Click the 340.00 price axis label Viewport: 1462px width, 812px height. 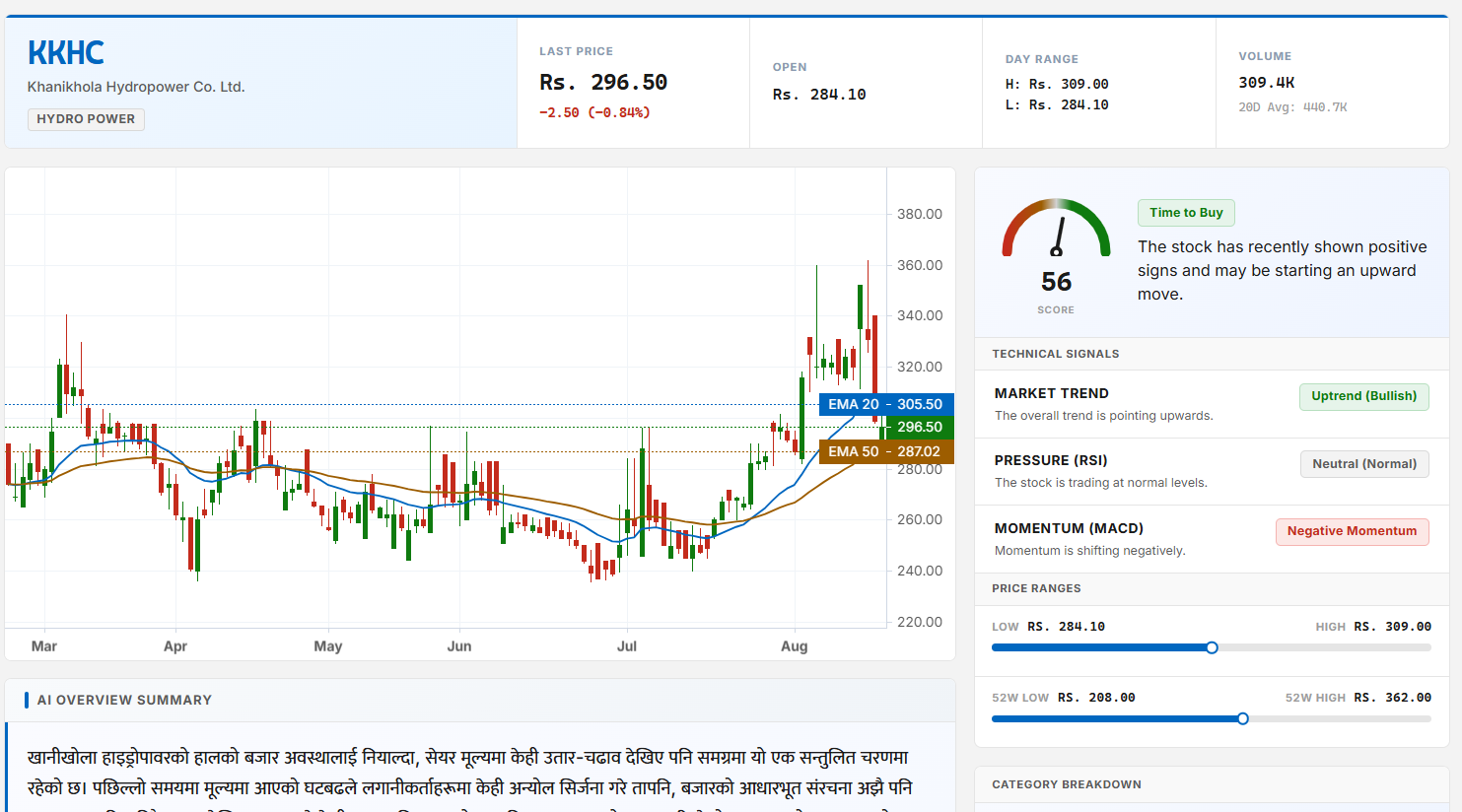point(920,315)
